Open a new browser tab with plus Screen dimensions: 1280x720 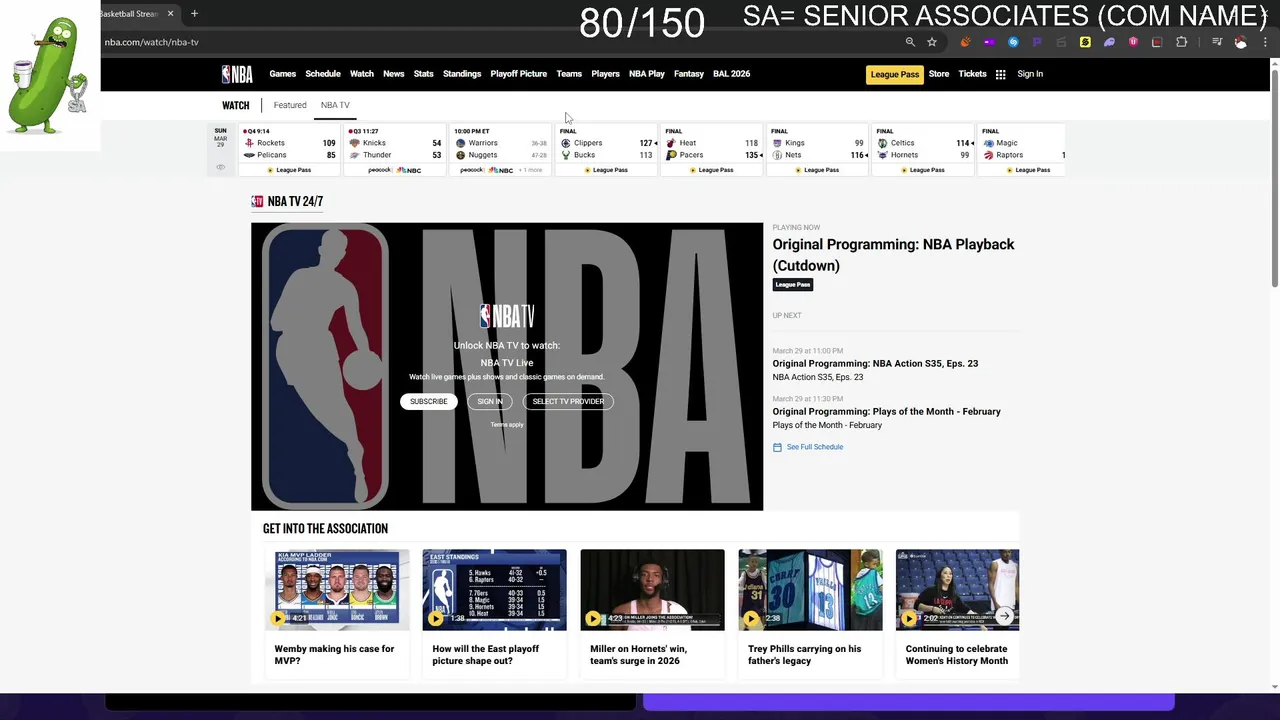[x=194, y=14]
